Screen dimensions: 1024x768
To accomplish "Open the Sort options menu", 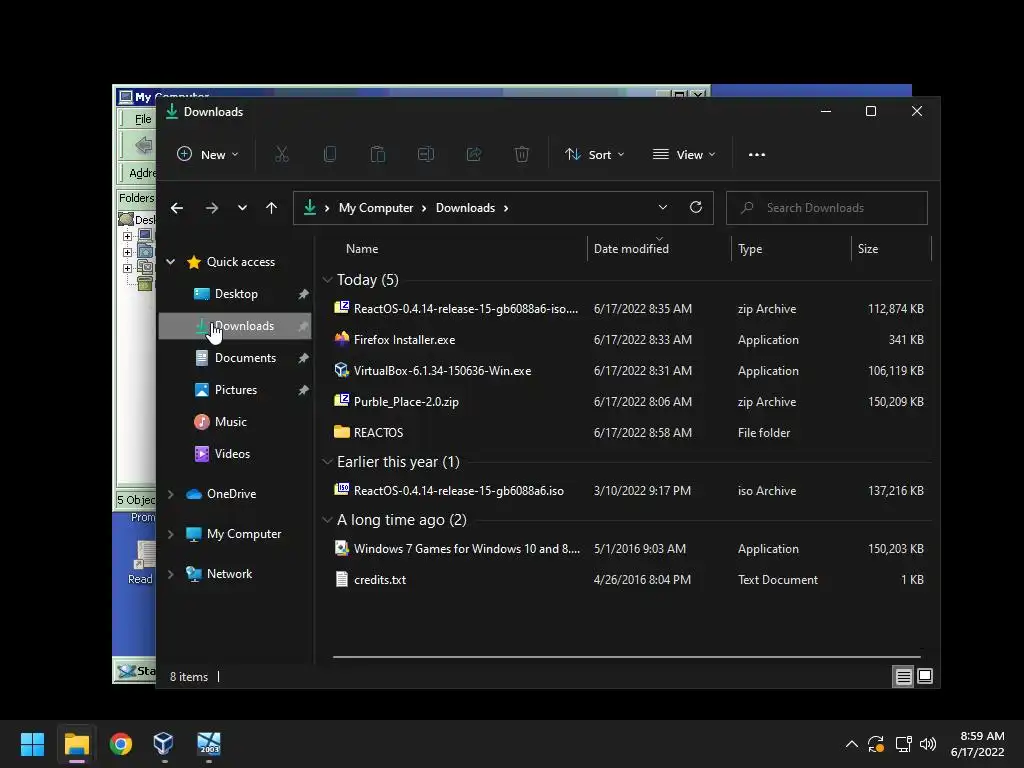I will click(595, 155).
